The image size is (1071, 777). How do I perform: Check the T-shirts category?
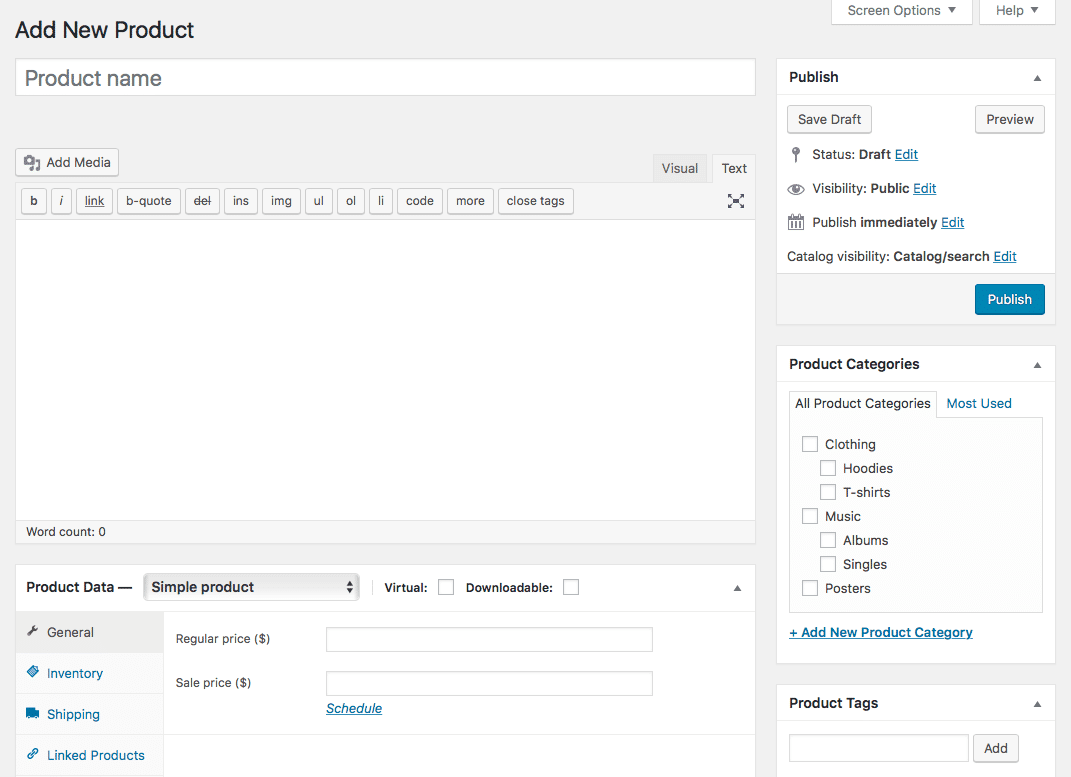827,492
